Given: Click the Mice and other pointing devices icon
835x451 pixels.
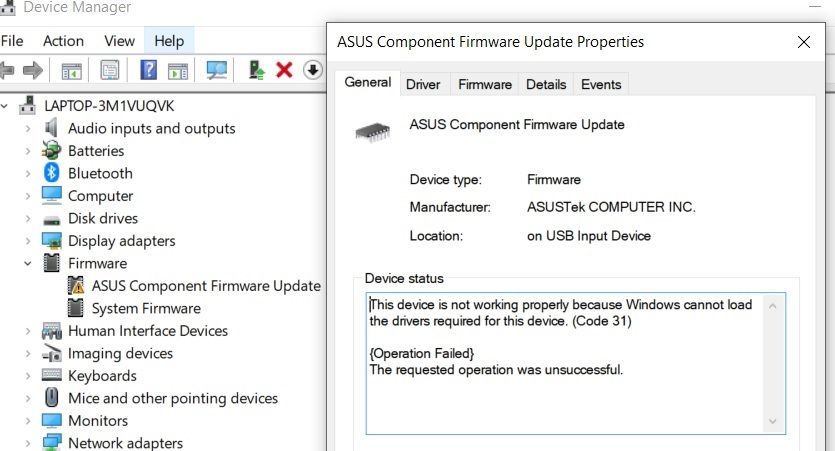Looking at the screenshot, I should point(52,398).
